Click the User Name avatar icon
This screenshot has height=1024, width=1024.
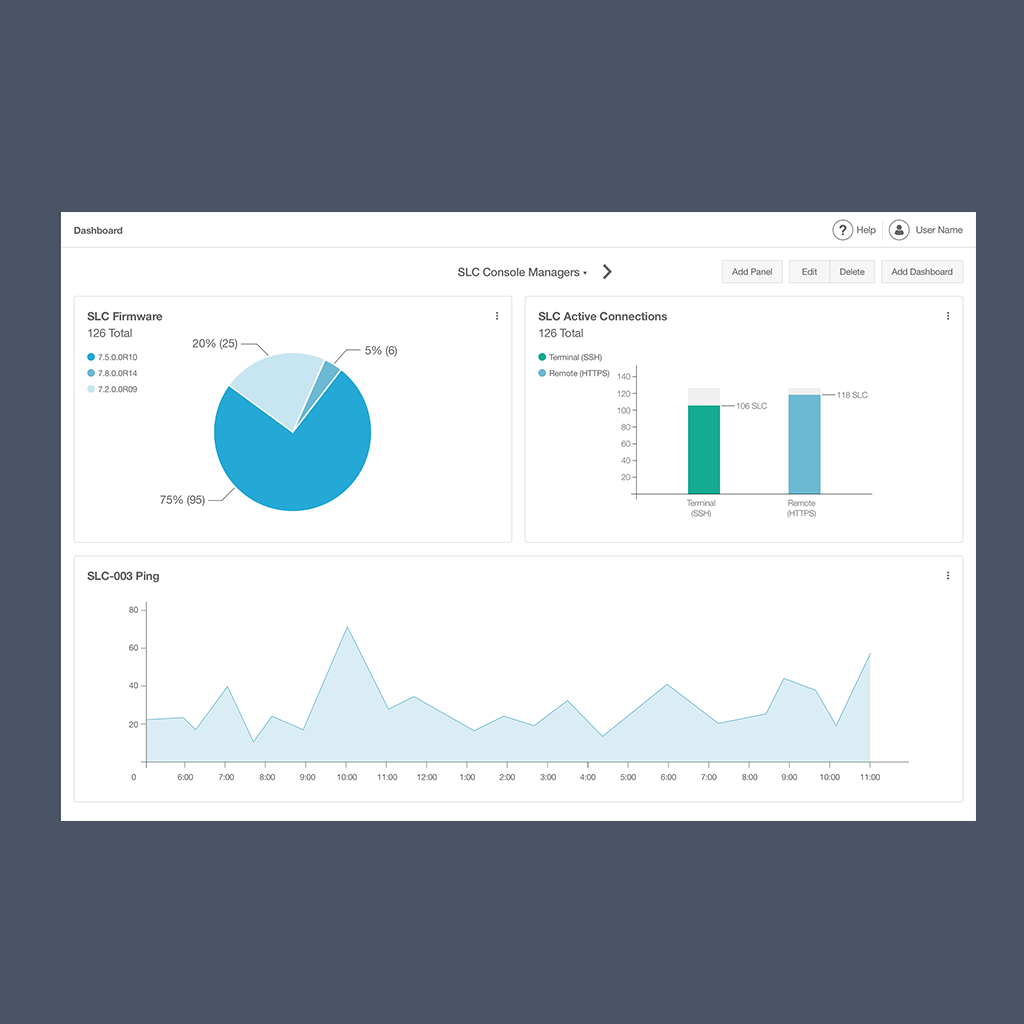(899, 230)
